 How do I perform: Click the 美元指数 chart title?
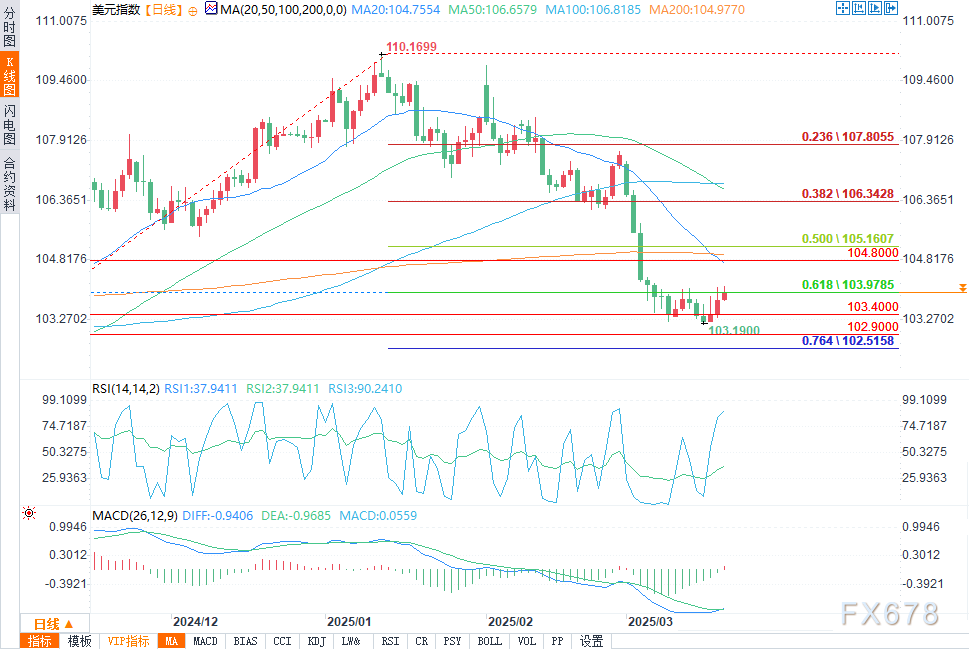pyautogui.click(x=116, y=10)
